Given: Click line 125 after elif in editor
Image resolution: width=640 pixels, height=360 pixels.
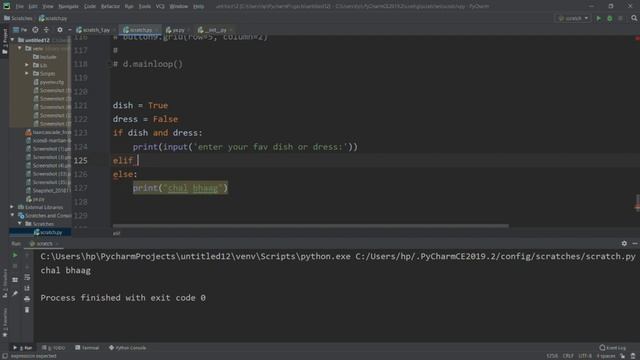Looking at the screenshot, I should click(138, 160).
